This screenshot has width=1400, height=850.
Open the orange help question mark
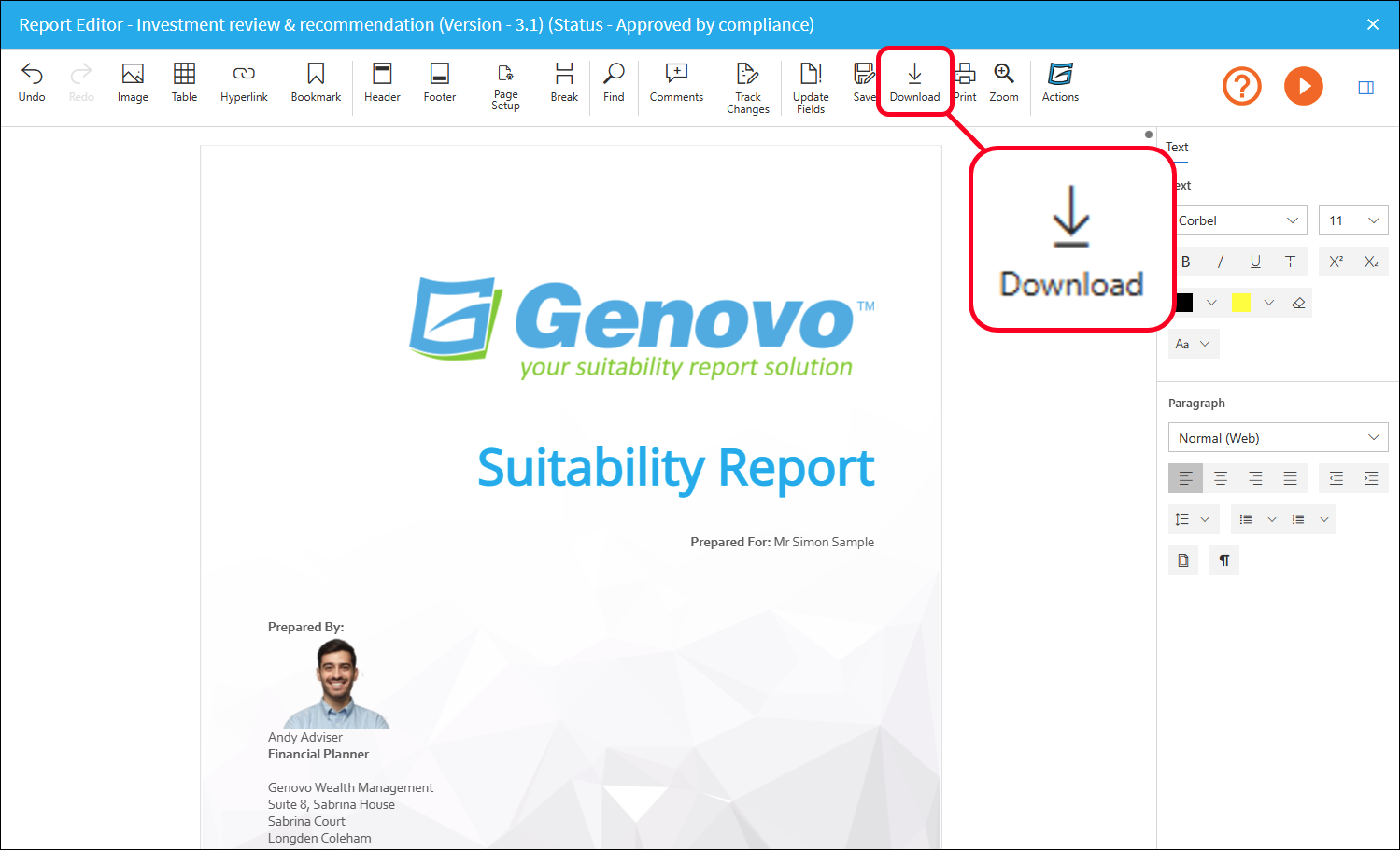click(x=1242, y=86)
